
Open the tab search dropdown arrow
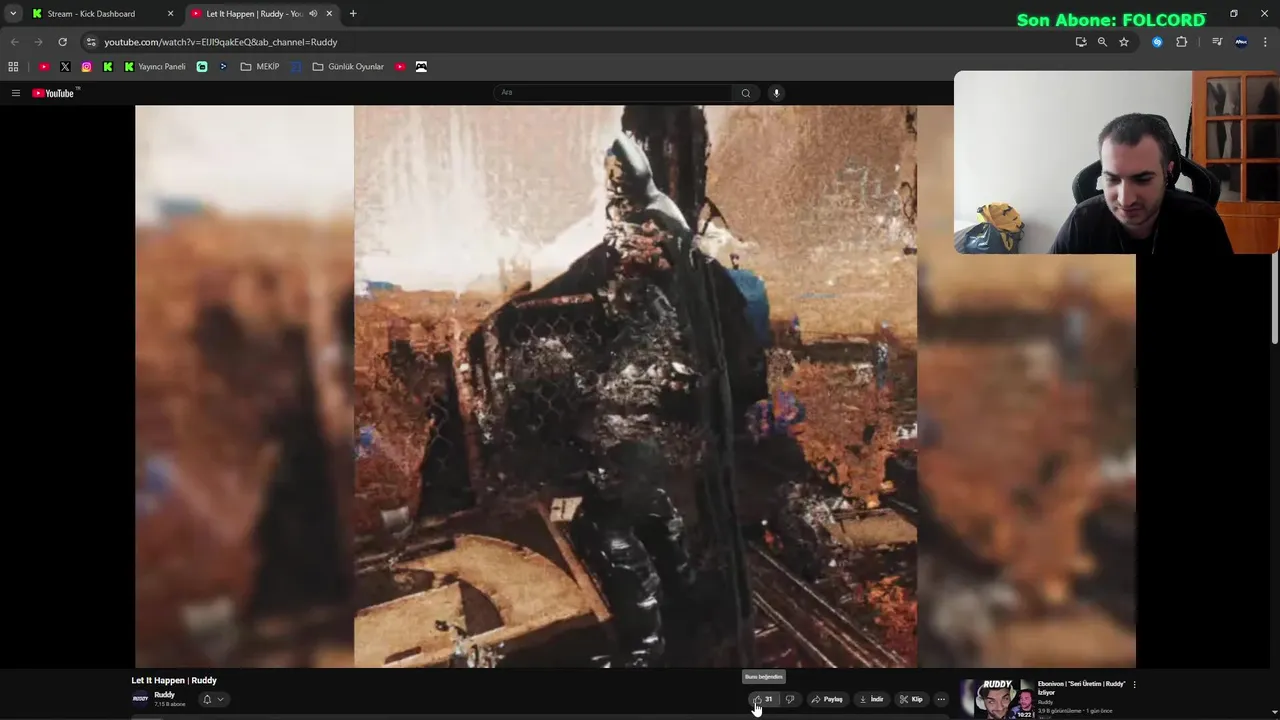click(12, 14)
